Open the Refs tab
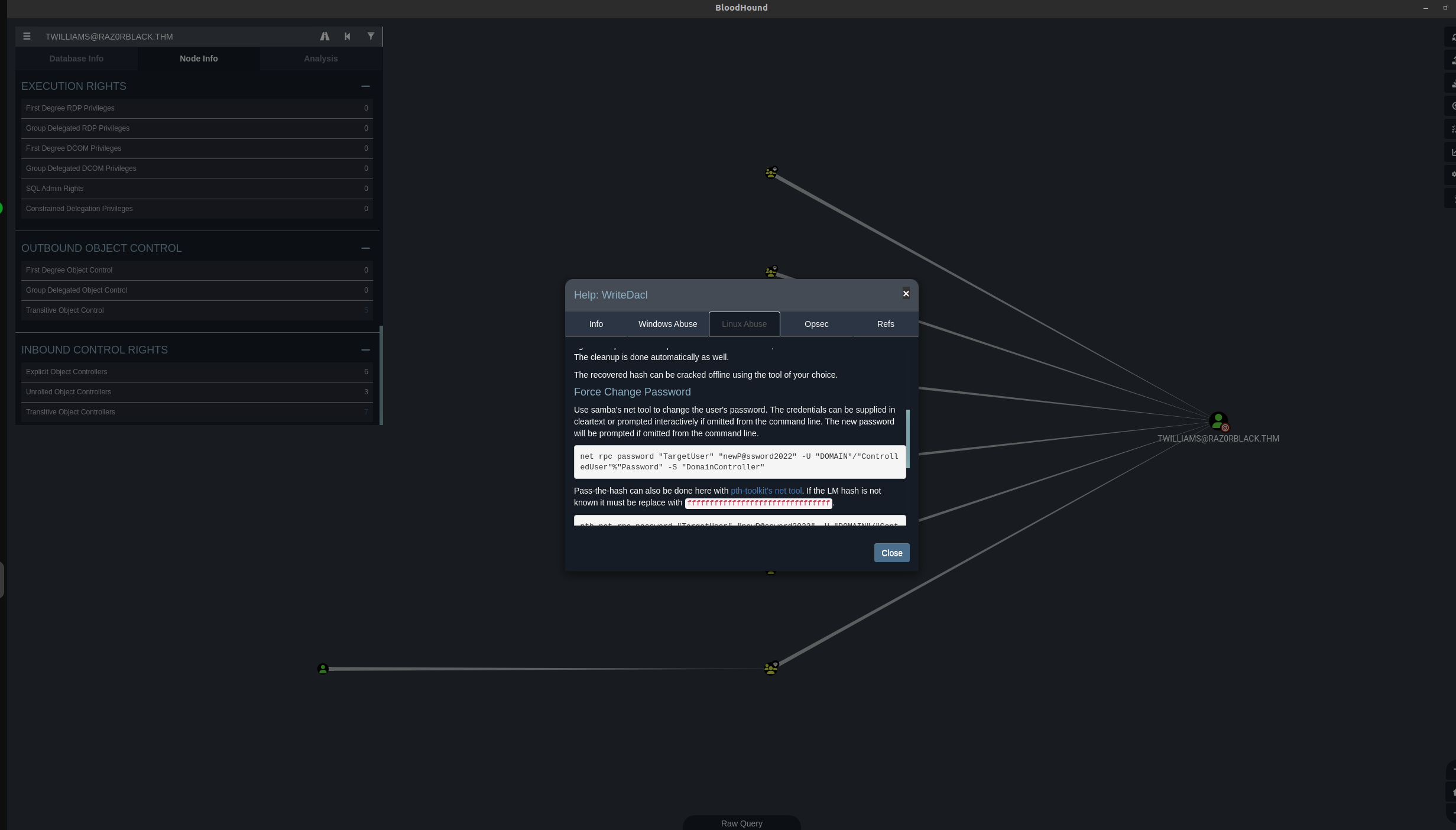Screen dimensions: 1456x830 pyautogui.click(x=886, y=324)
